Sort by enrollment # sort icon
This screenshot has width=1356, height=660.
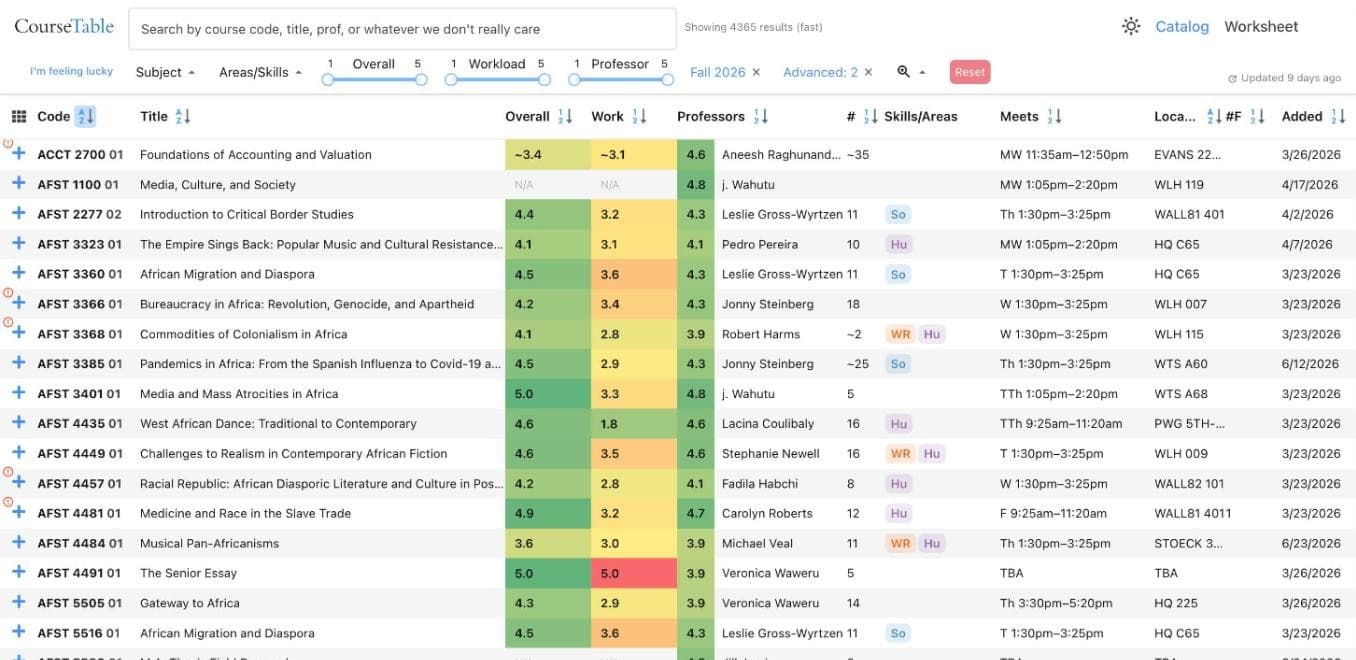click(x=870, y=117)
